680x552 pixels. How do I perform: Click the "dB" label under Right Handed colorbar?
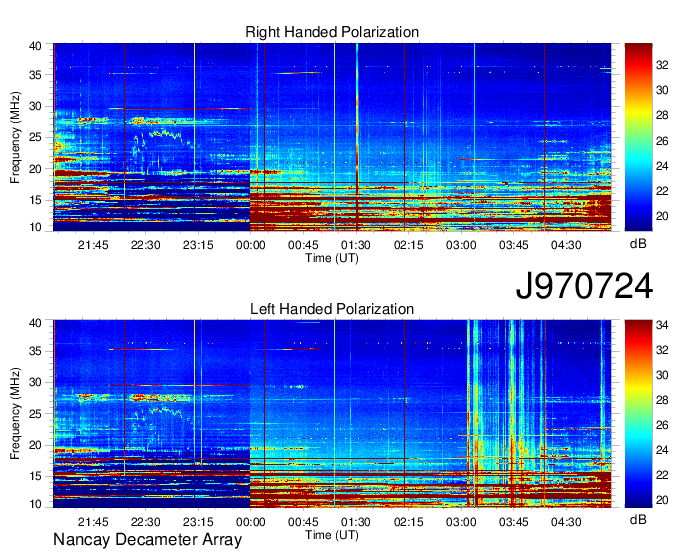[x=638, y=244]
